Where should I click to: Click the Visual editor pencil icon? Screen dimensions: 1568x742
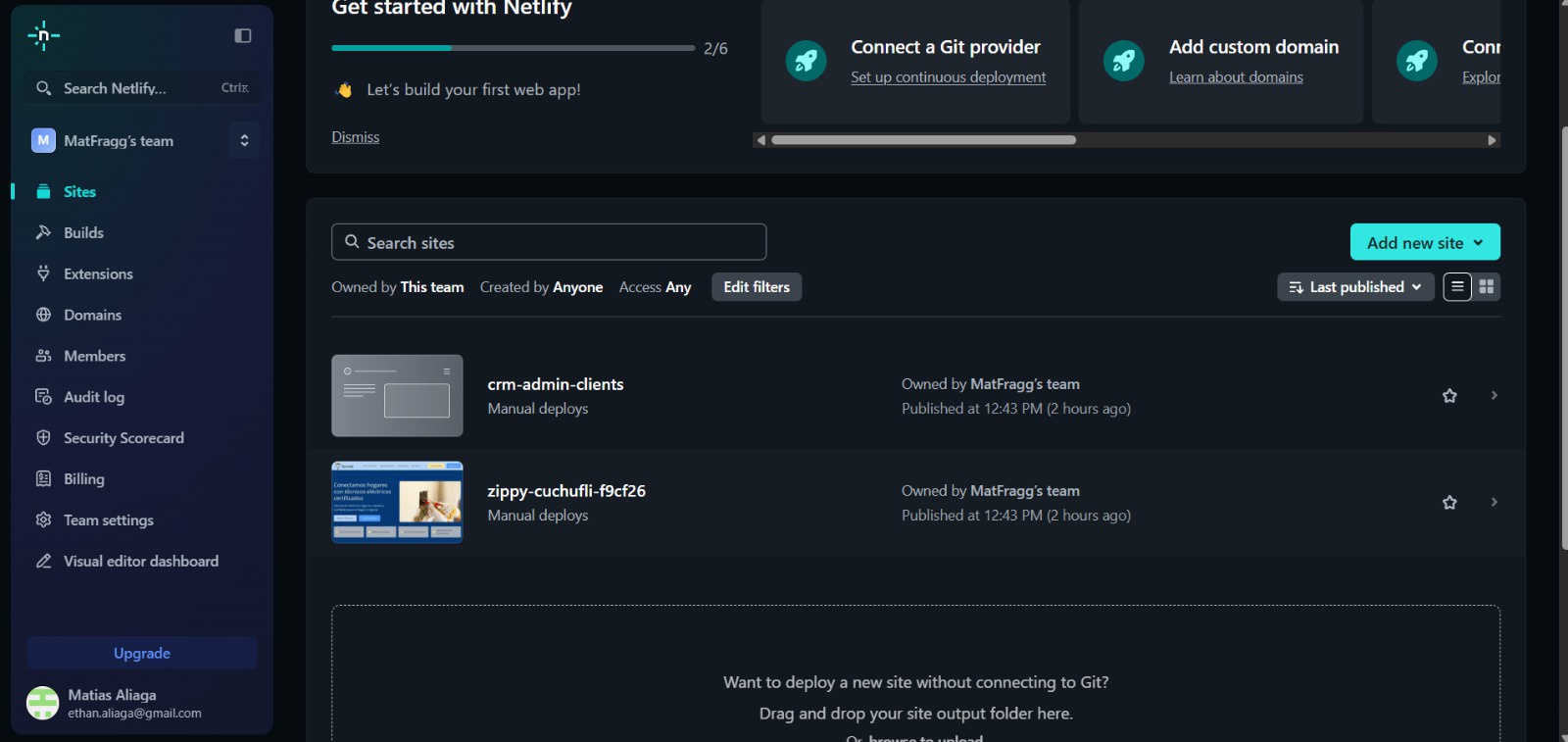click(x=43, y=562)
